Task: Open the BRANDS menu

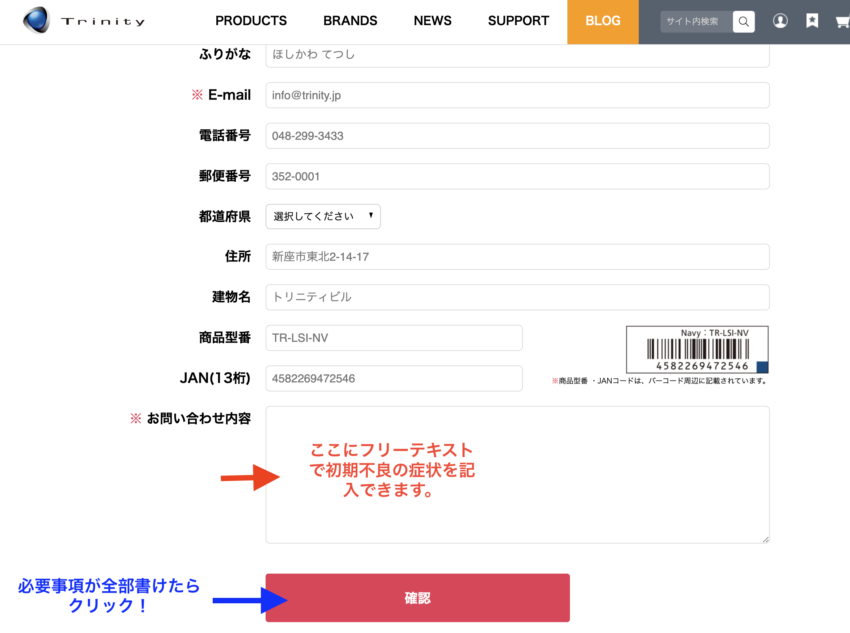Action: click(x=350, y=21)
